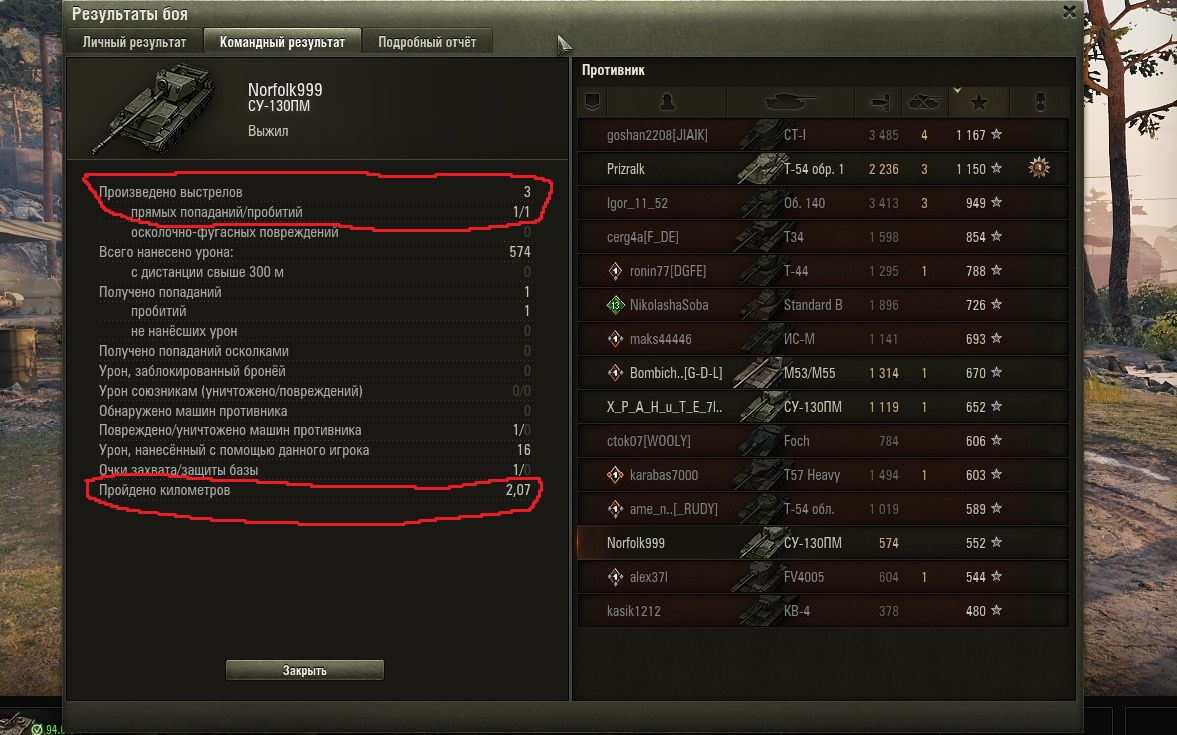The width and height of the screenshot is (1177, 735).
Task: Sort by platoon shield icon column
Action: 592,101
